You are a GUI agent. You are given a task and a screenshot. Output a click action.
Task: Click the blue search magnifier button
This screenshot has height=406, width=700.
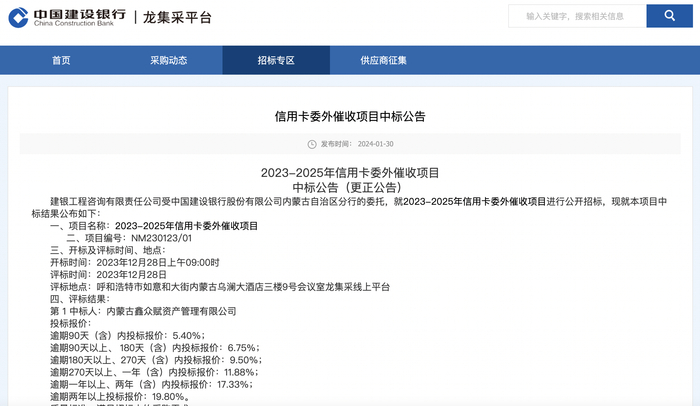click(669, 16)
